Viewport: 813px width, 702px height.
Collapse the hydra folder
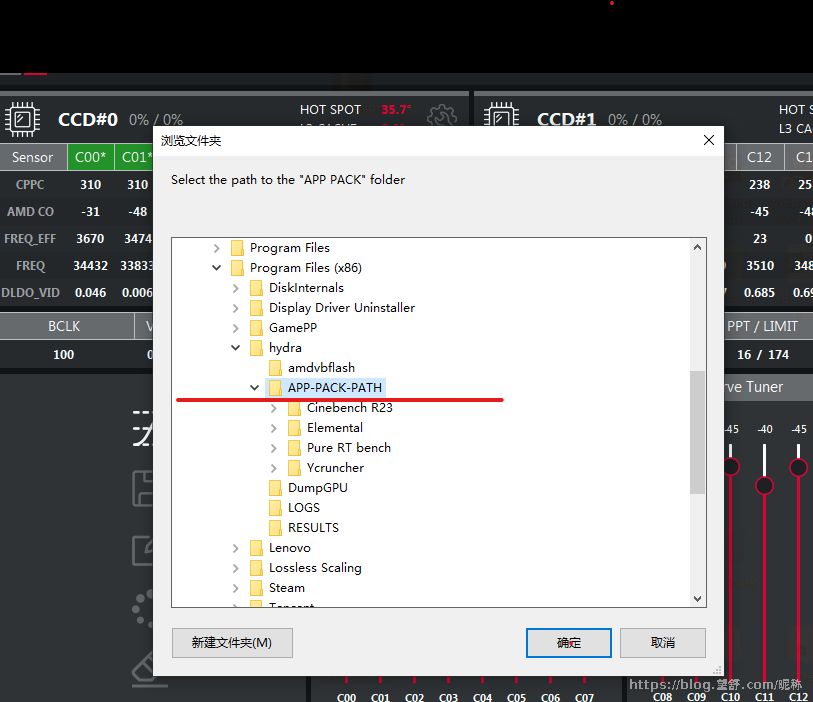pyautogui.click(x=236, y=348)
